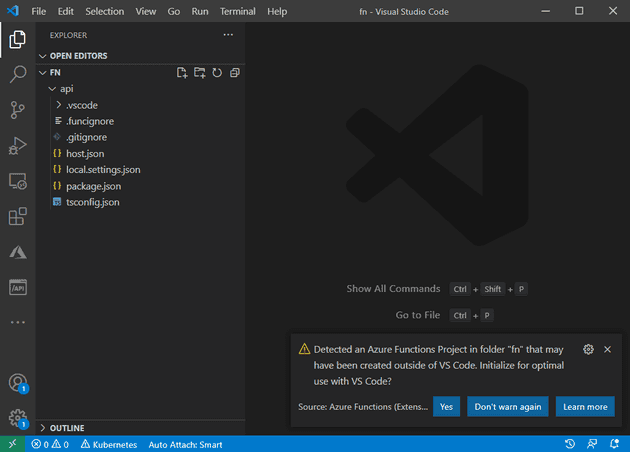
Task: Open the Manage gear menu
Action: click(x=17, y=419)
